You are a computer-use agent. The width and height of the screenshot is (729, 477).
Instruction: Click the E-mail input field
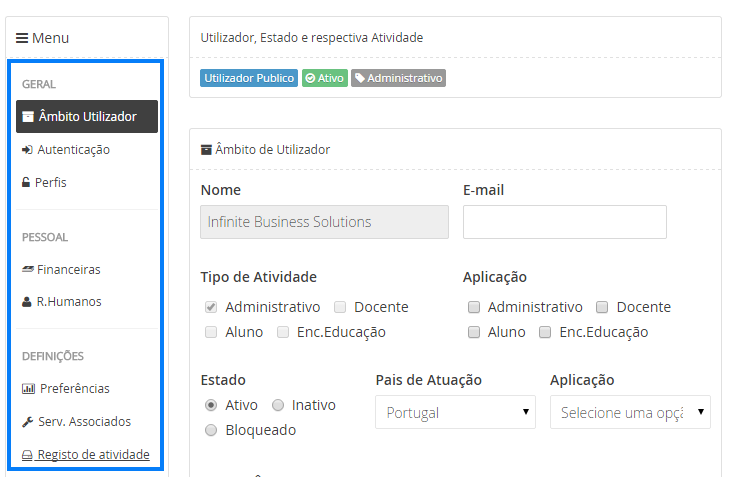tap(564, 222)
